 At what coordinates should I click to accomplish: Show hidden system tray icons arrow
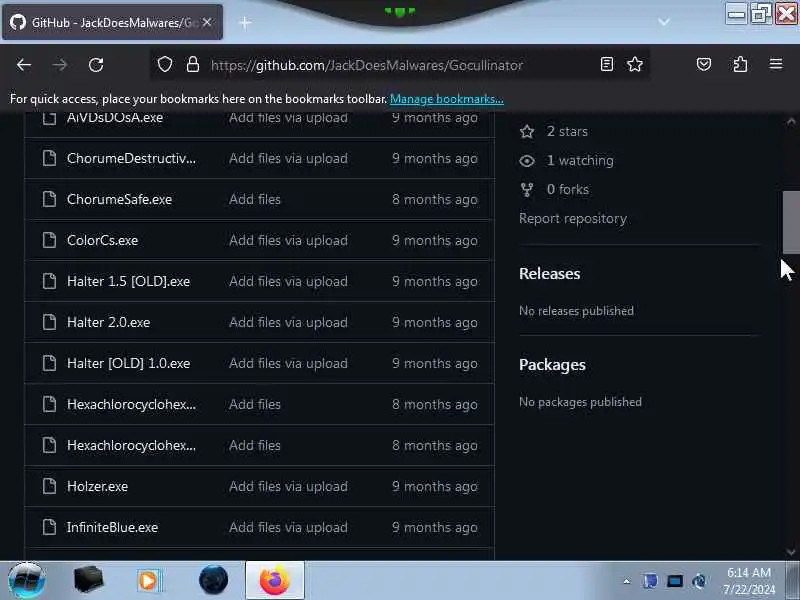point(627,581)
